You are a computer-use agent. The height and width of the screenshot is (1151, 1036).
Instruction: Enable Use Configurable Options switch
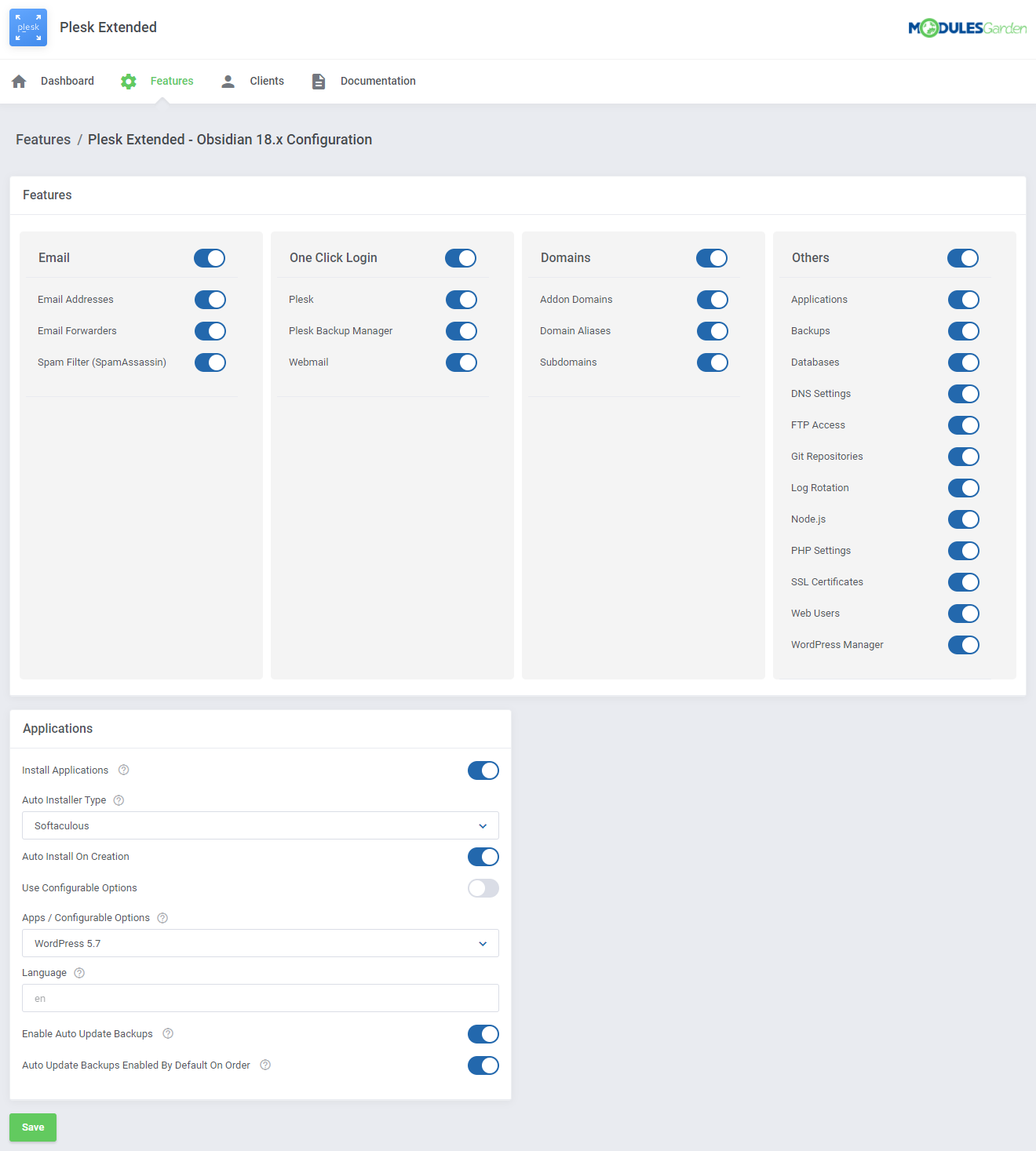[x=483, y=888]
